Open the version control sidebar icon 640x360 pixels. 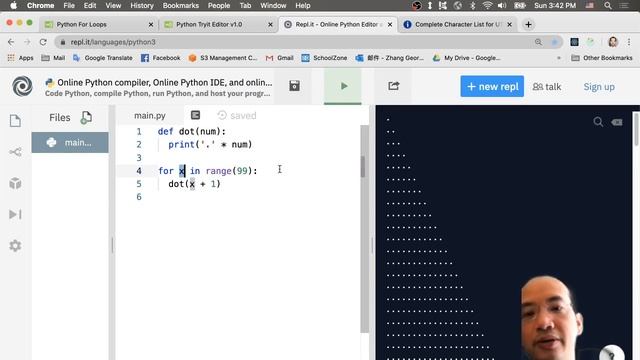15,152
